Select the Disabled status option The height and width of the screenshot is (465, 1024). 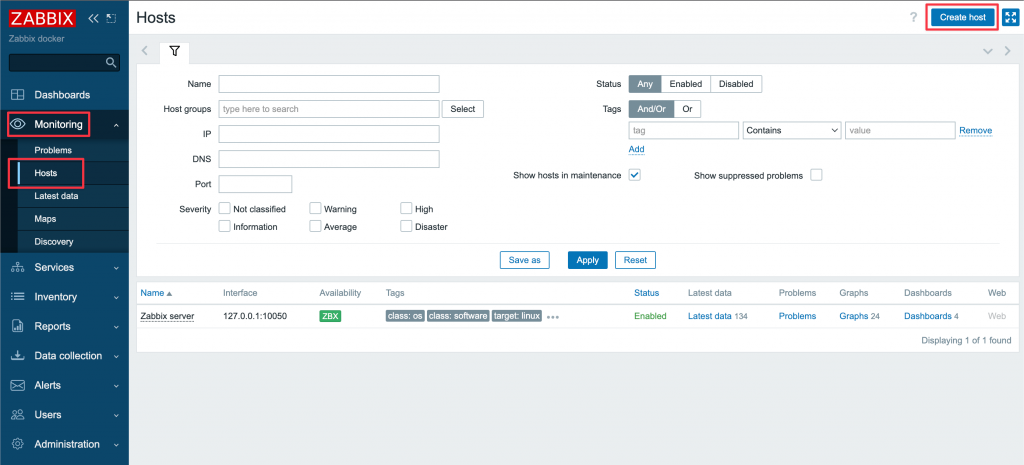point(736,84)
